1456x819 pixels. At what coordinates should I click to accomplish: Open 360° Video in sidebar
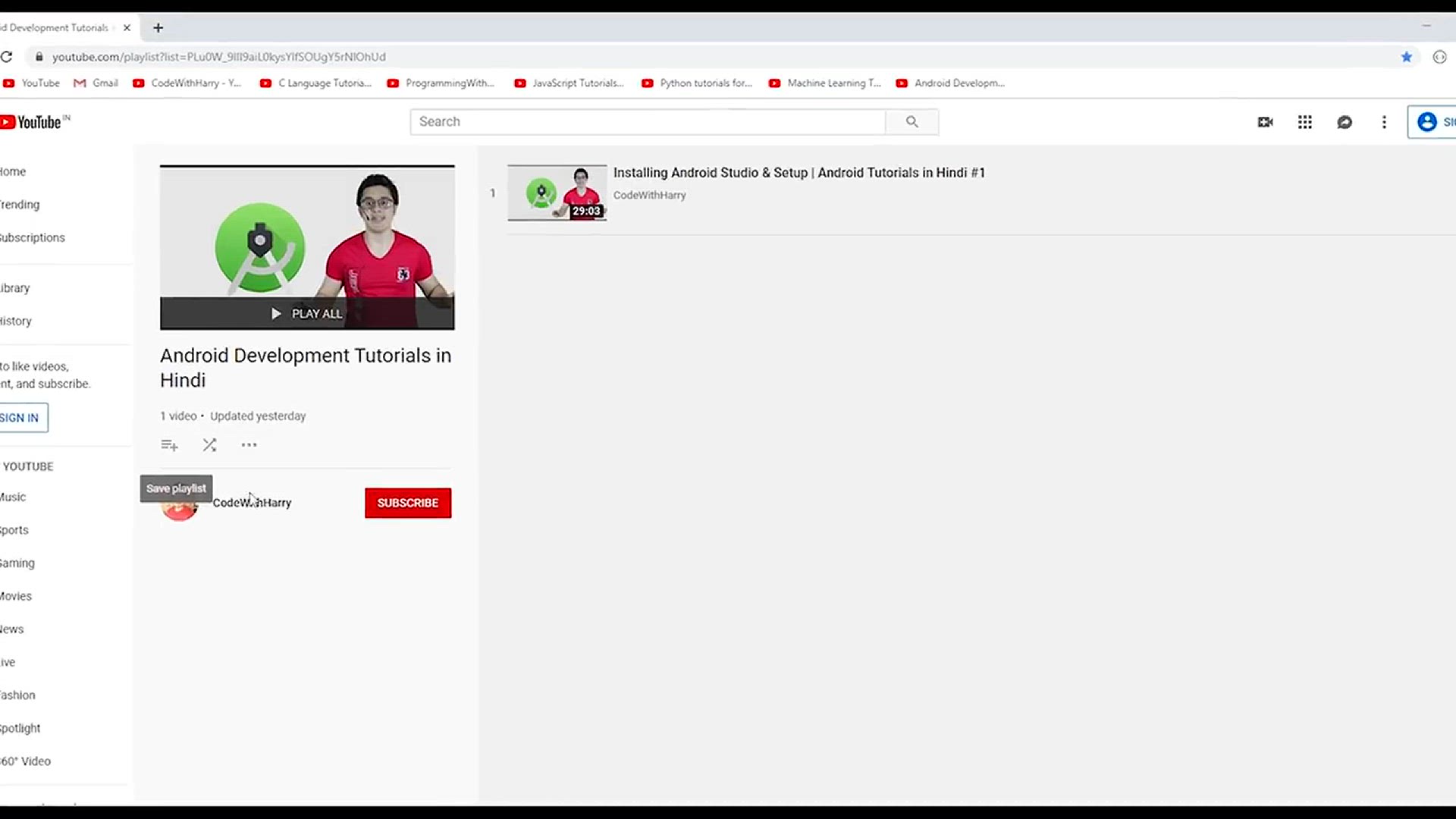(x=26, y=761)
